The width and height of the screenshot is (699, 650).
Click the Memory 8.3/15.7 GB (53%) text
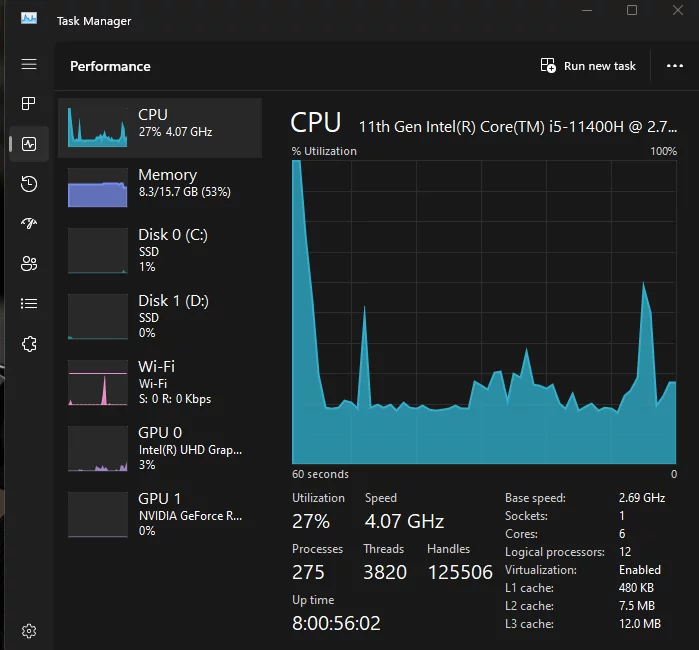click(x=185, y=192)
